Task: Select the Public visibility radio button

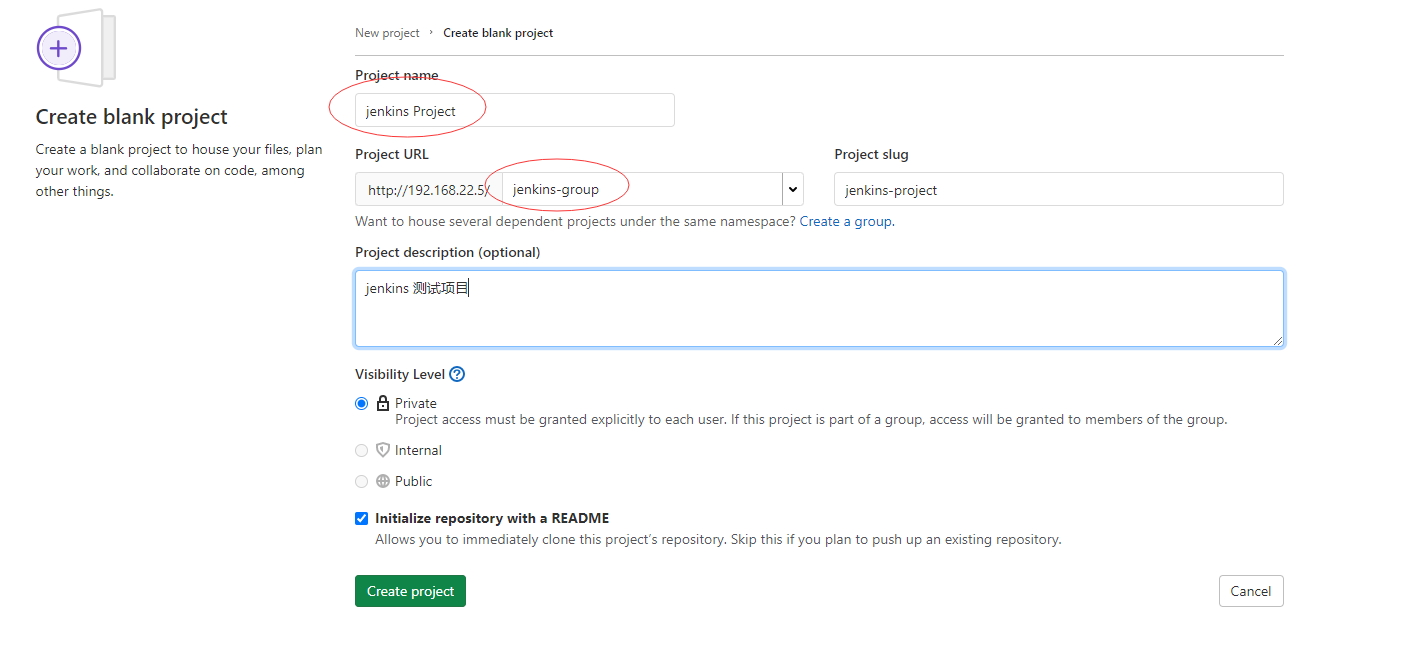Action: coord(362,481)
